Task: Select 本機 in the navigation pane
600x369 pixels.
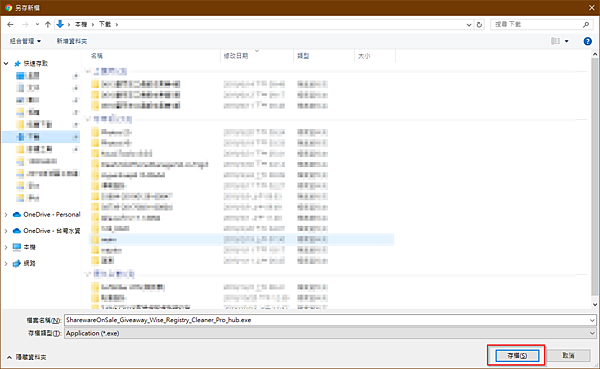Action: [x=29, y=247]
